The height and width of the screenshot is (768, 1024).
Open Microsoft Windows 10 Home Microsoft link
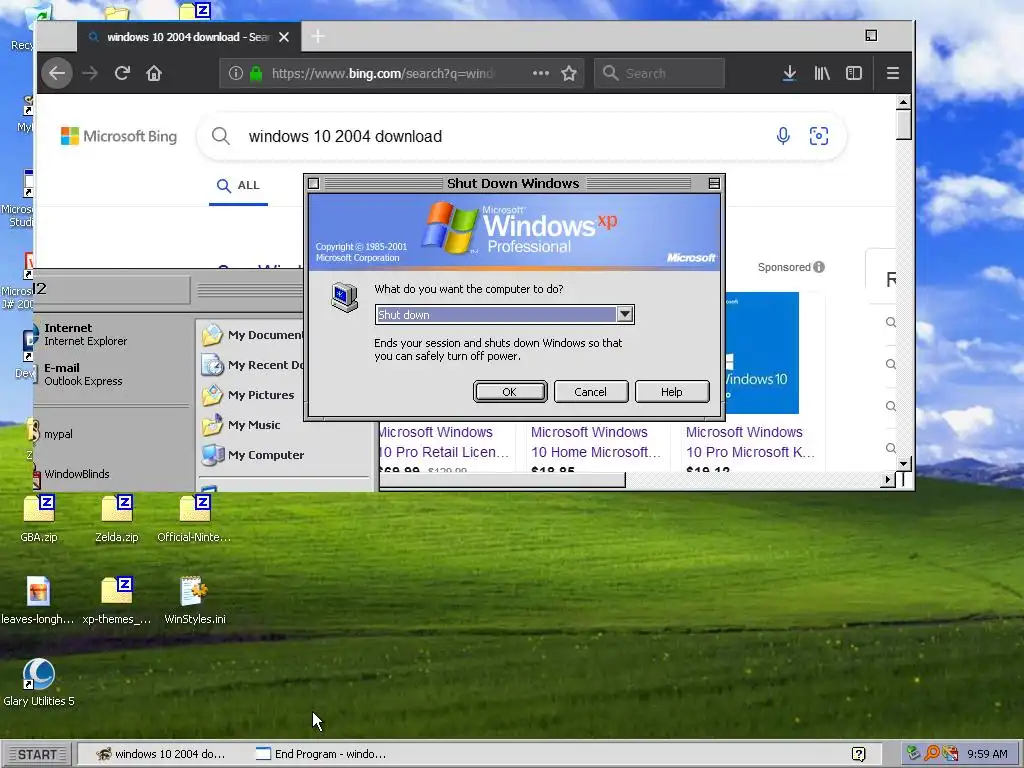pos(596,442)
